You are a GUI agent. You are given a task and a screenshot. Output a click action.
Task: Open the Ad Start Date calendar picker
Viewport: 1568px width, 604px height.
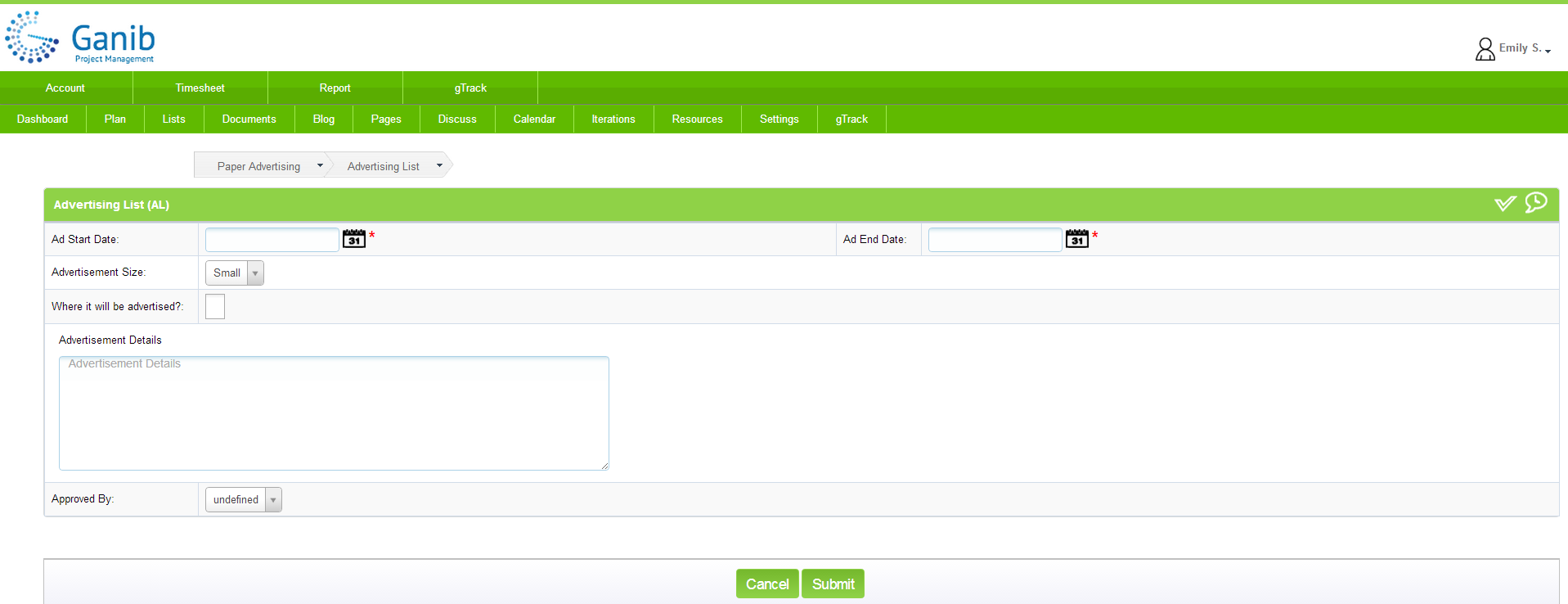353,239
